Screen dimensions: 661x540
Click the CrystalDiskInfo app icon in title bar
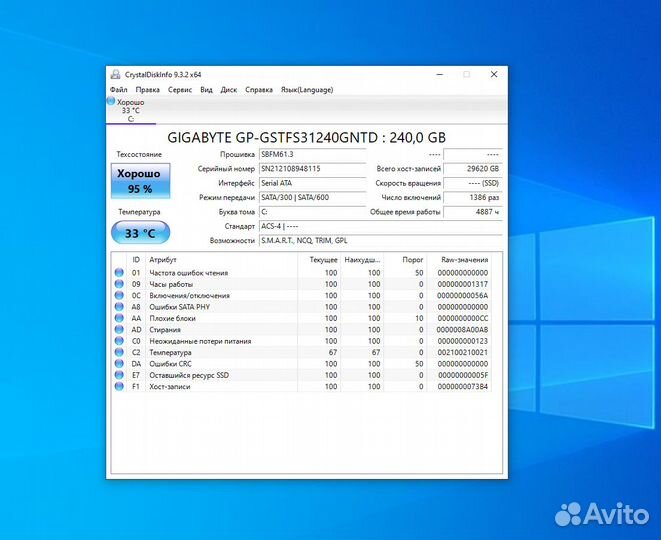click(x=113, y=74)
